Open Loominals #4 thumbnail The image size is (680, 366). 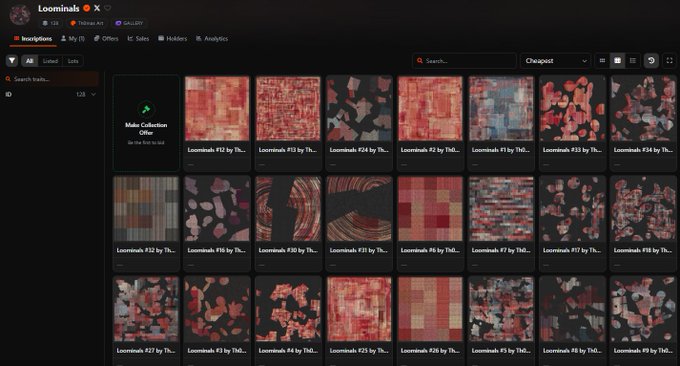pos(288,309)
